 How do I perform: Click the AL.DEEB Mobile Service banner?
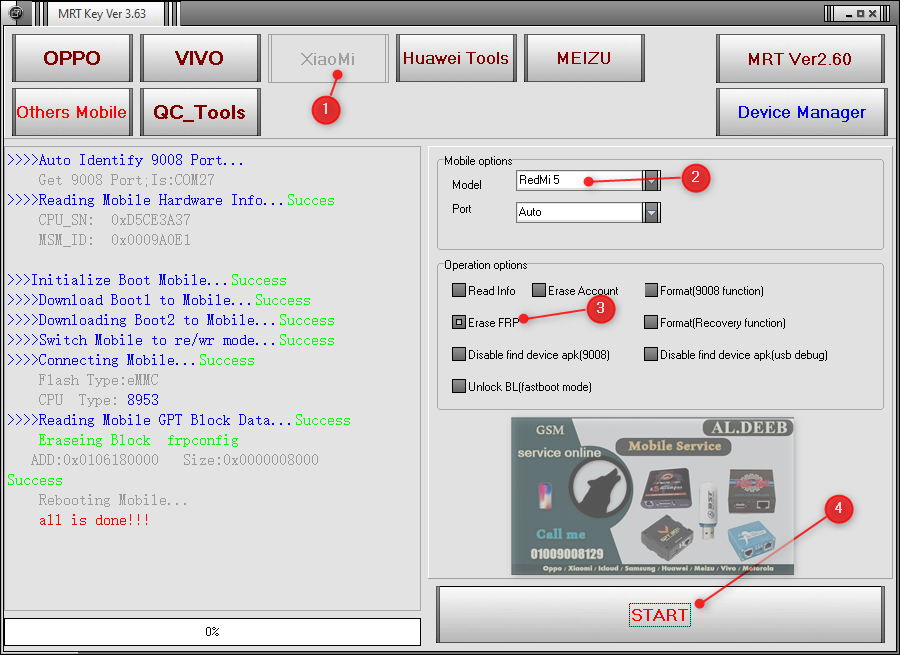click(653, 496)
